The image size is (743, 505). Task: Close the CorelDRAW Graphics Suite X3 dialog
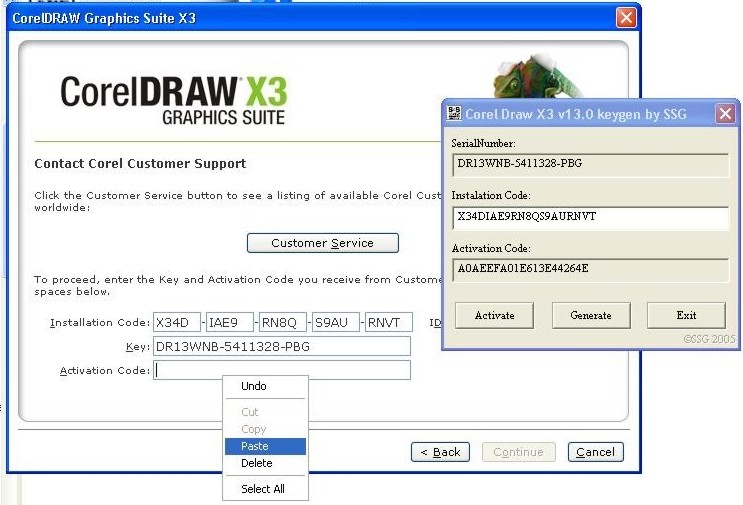point(626,18)
